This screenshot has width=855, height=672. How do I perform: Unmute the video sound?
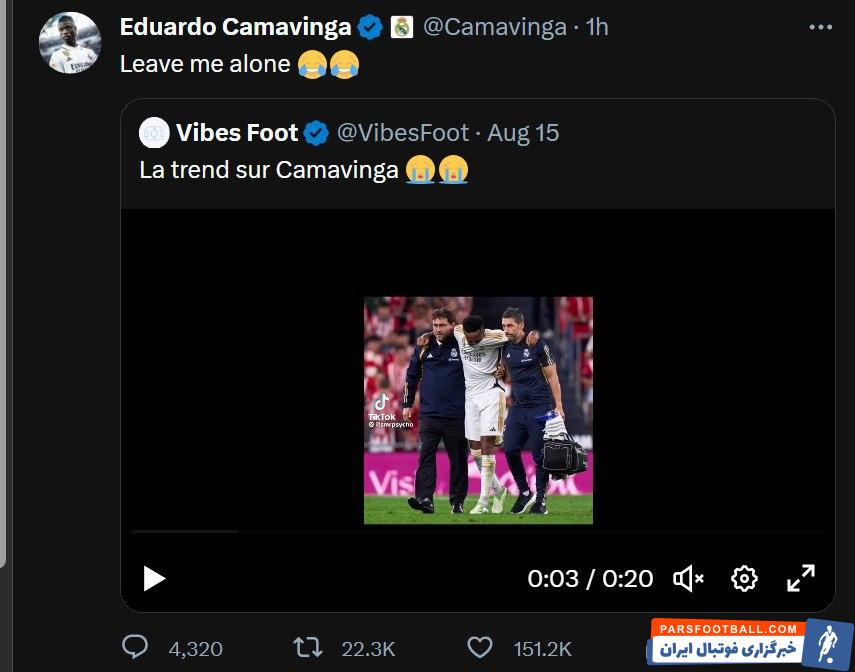point(688,578)
